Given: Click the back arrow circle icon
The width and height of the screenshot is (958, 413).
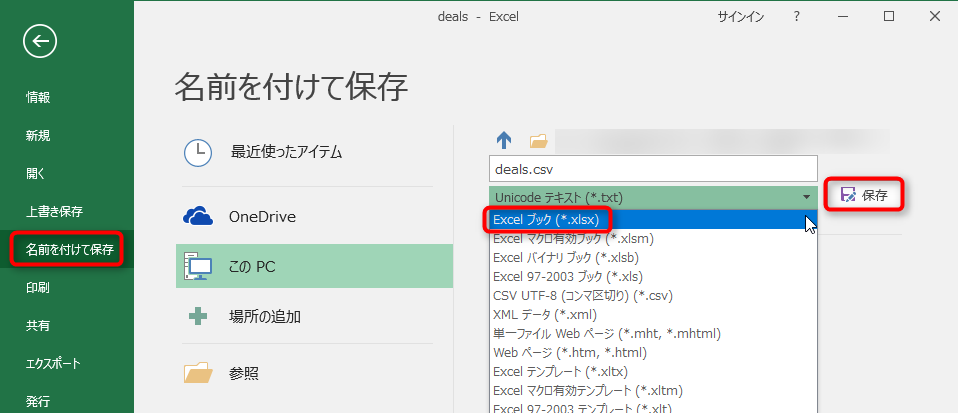Looking at the screenshot, I should click(x=40, y=42).
